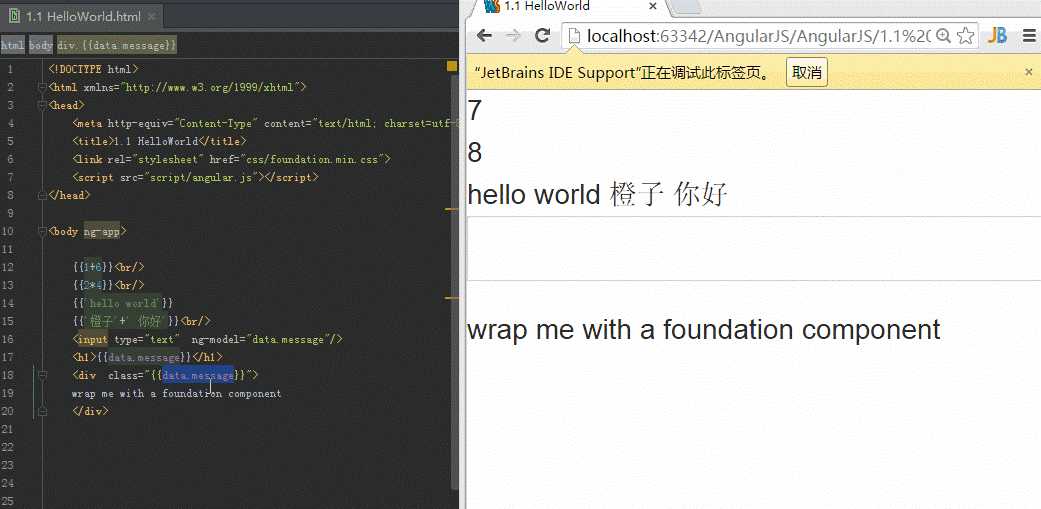This screenshot has width=1041, height=509.
Task: Click the div.{{data.message}} breadcrumb
Action: (x=117, y=45)
